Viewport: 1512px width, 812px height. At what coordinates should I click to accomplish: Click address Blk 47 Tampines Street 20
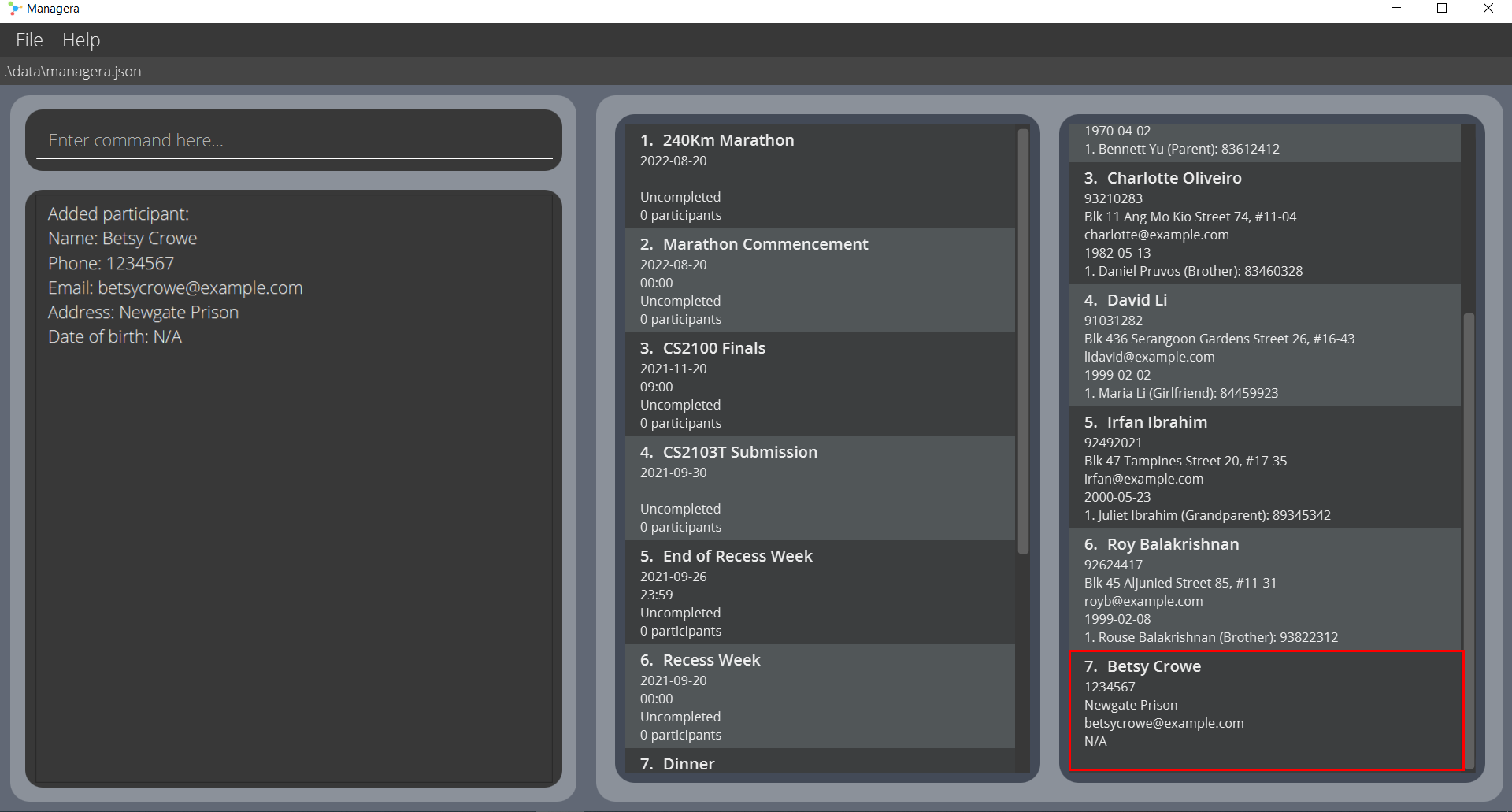[1185, 461]
